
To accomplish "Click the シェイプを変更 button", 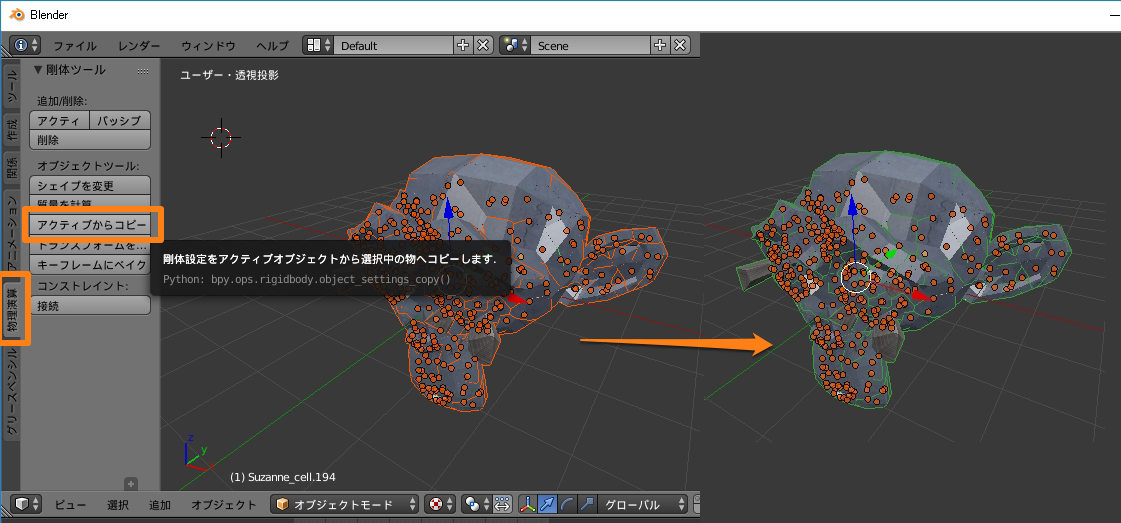I will [x=90, y=186].
